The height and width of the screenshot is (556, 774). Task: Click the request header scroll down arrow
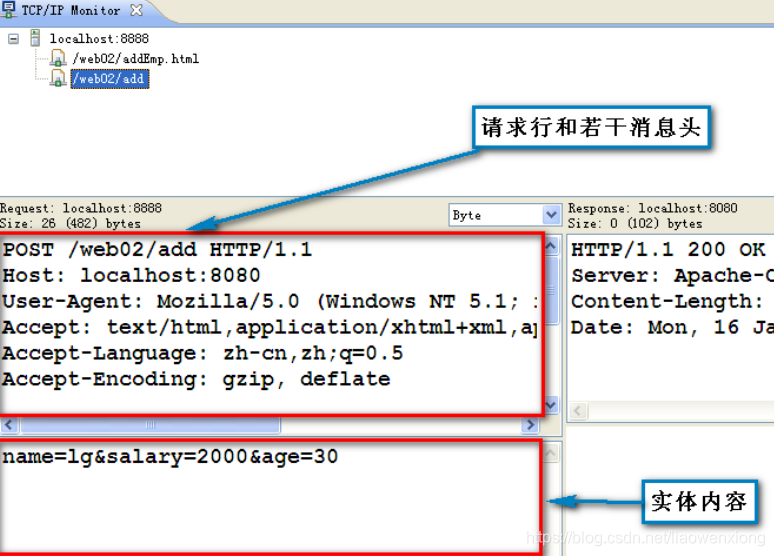point(551,406)
